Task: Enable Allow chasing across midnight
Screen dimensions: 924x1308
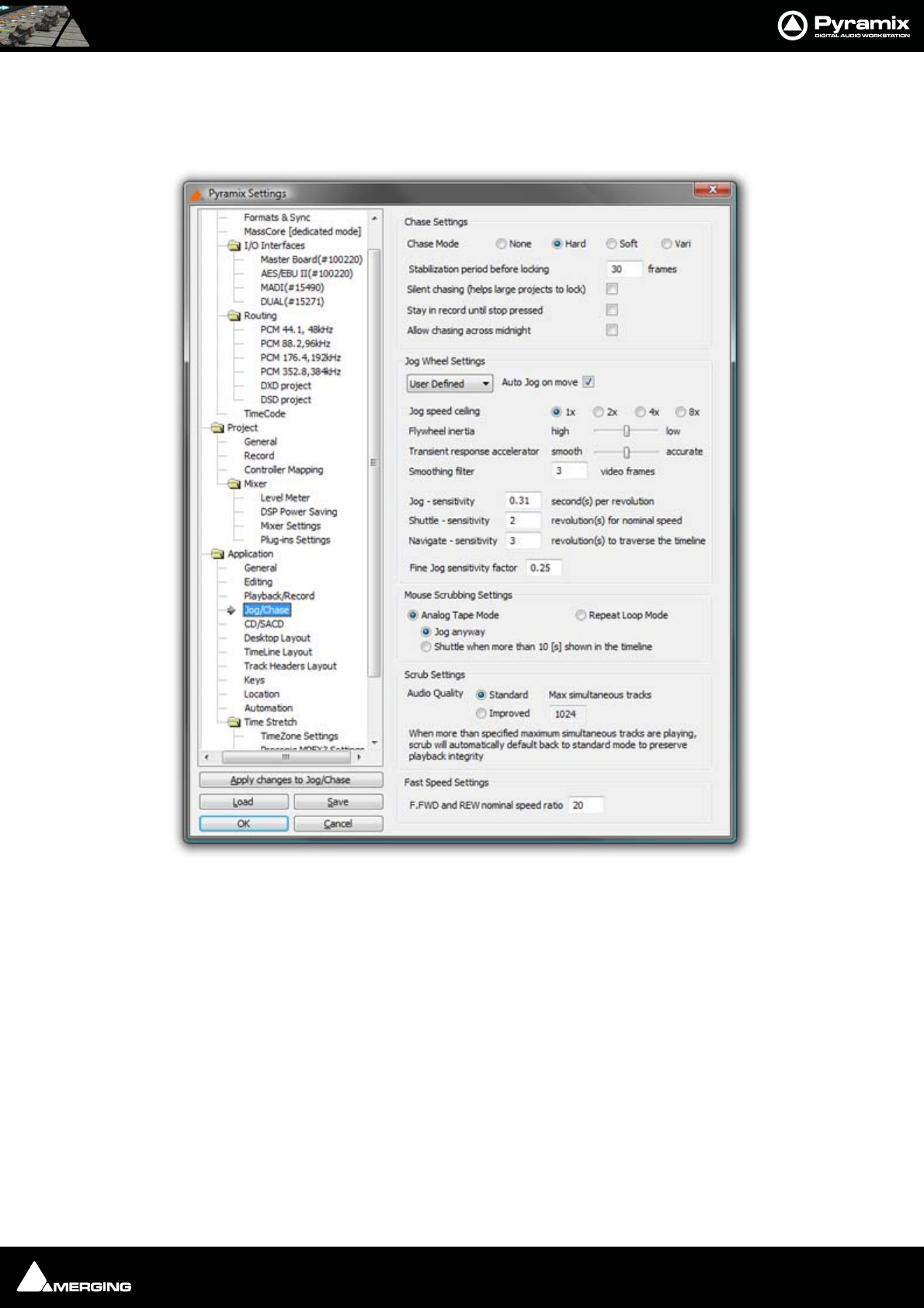Action: [x=612, y=330]
